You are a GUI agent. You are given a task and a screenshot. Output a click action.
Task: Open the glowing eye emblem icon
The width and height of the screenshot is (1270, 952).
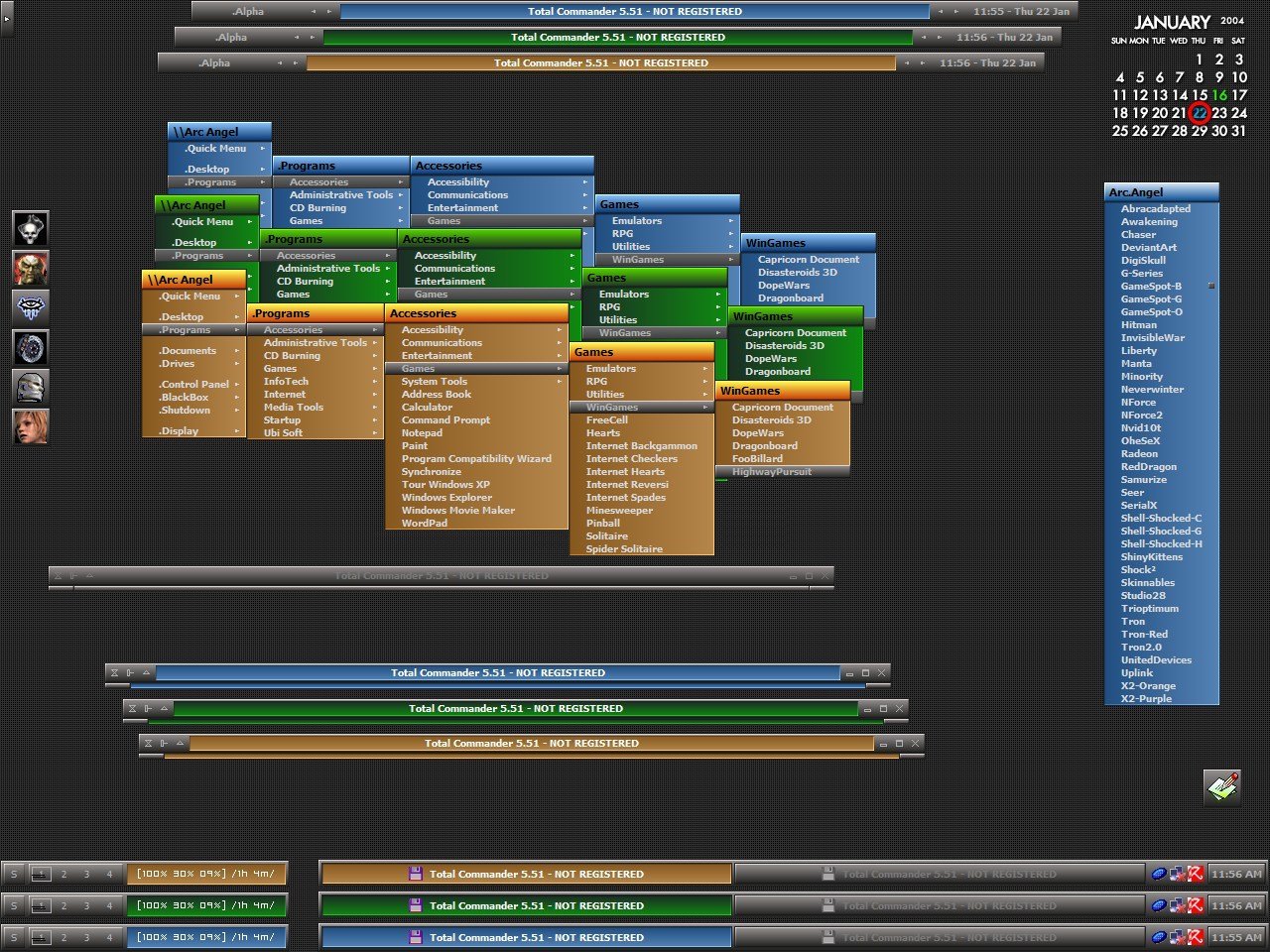tap(30, 307)
